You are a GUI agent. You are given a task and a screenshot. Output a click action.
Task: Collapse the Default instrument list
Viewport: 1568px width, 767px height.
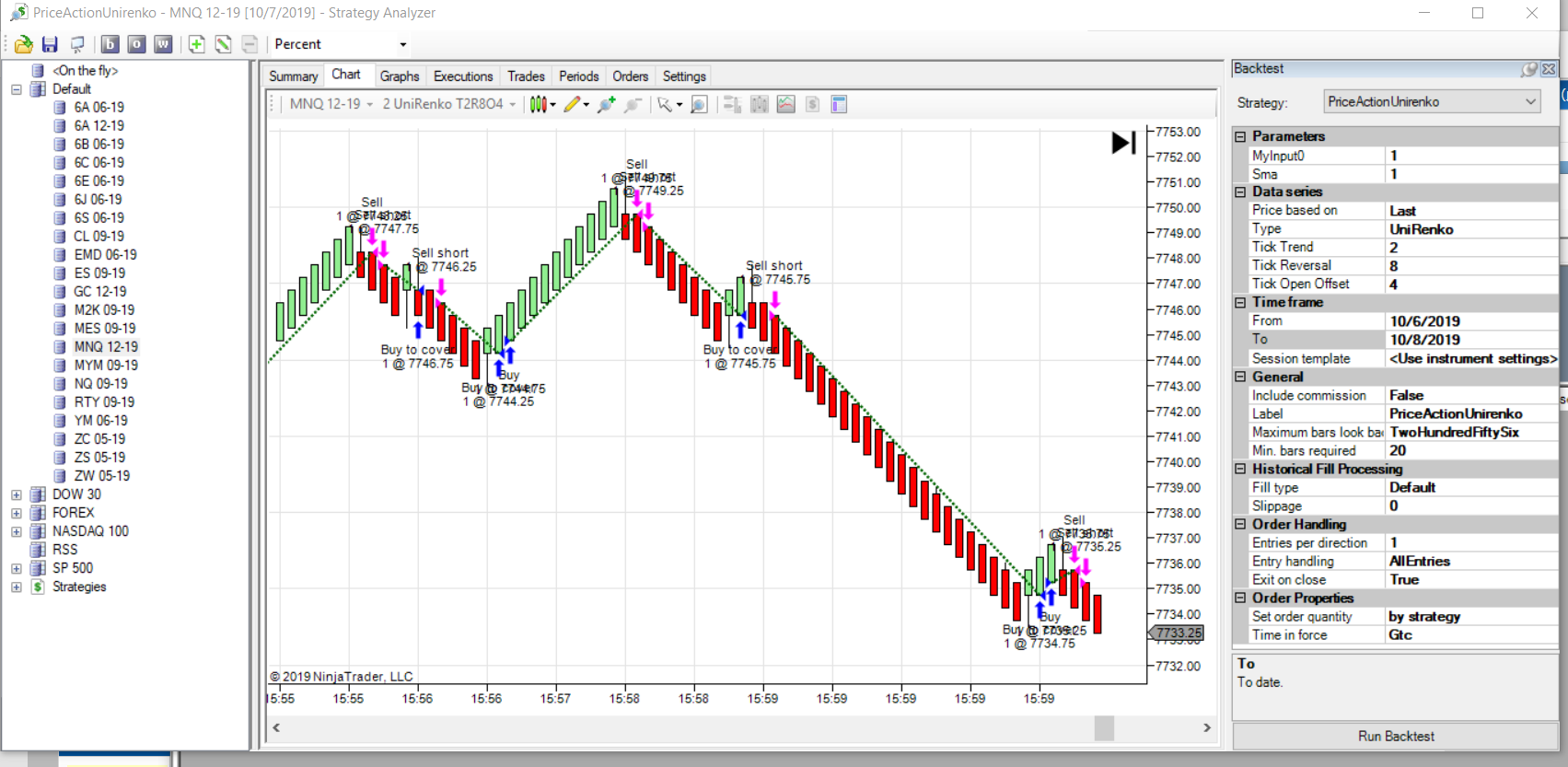tap(17, 89)
